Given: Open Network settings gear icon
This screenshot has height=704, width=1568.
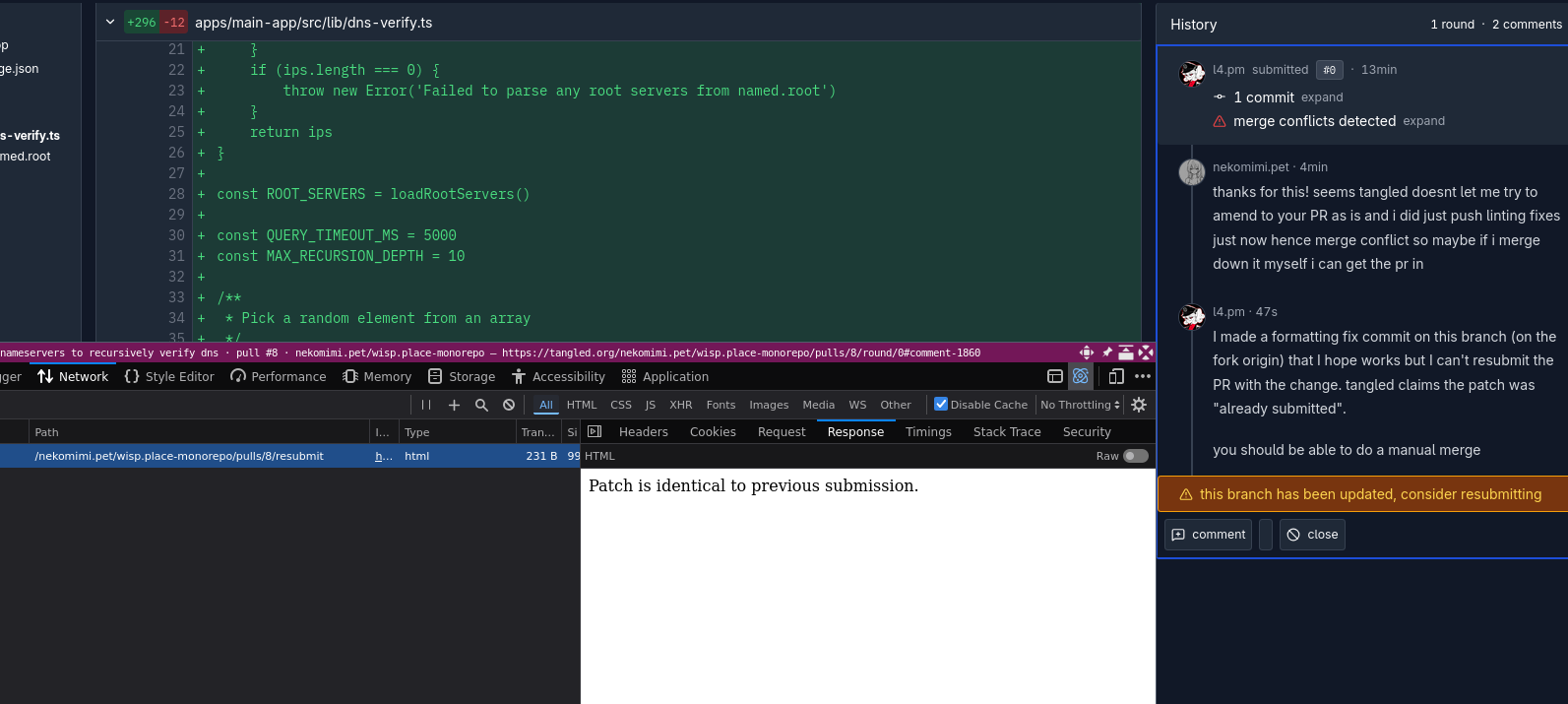Looking at the screenshot, I should click(1139, 405).
